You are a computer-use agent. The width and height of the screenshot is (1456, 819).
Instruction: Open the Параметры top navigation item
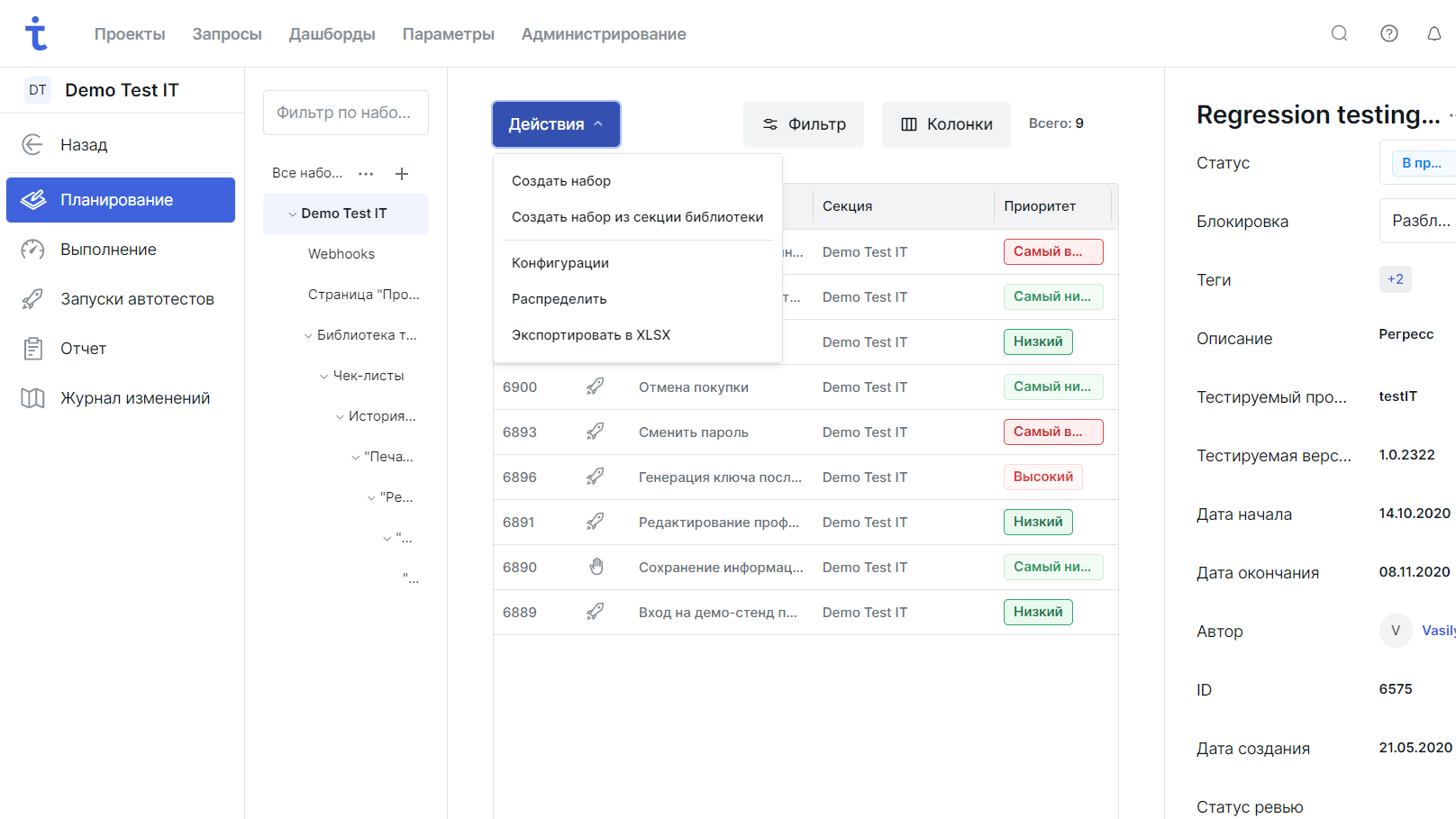(449, 34)
